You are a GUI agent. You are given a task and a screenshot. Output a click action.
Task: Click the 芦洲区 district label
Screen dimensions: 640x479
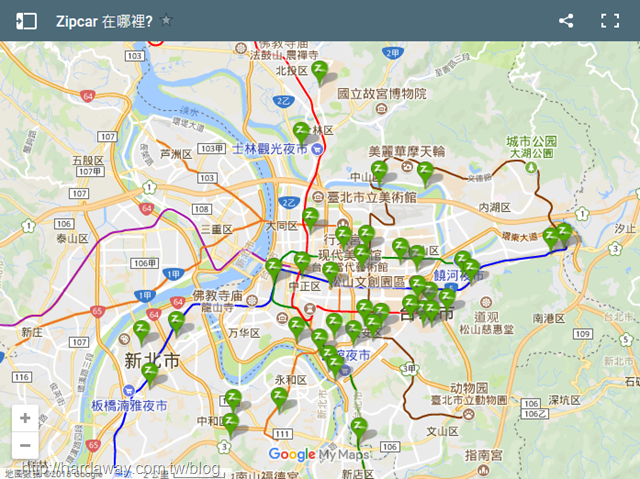coord(176,154)
